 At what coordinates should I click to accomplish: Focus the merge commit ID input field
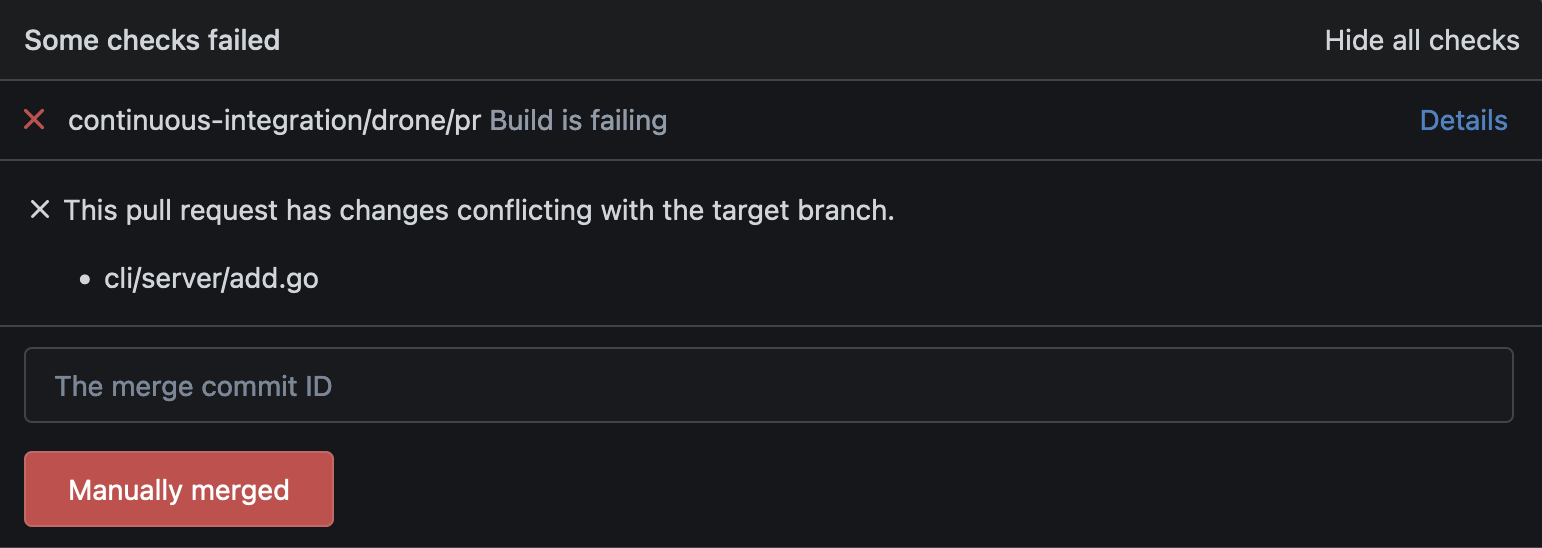768,385
